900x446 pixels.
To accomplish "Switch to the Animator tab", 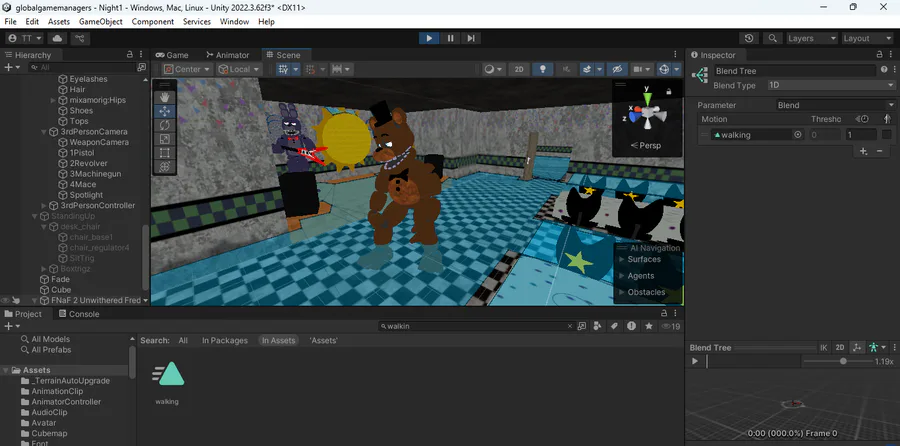I will pos(227,55).
